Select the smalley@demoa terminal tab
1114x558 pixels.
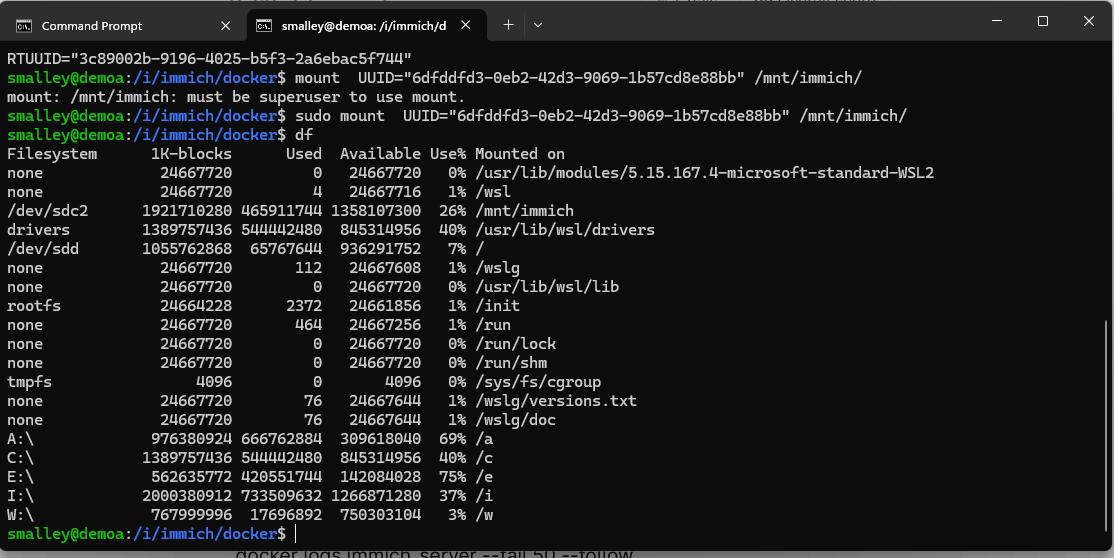(364, 26)
